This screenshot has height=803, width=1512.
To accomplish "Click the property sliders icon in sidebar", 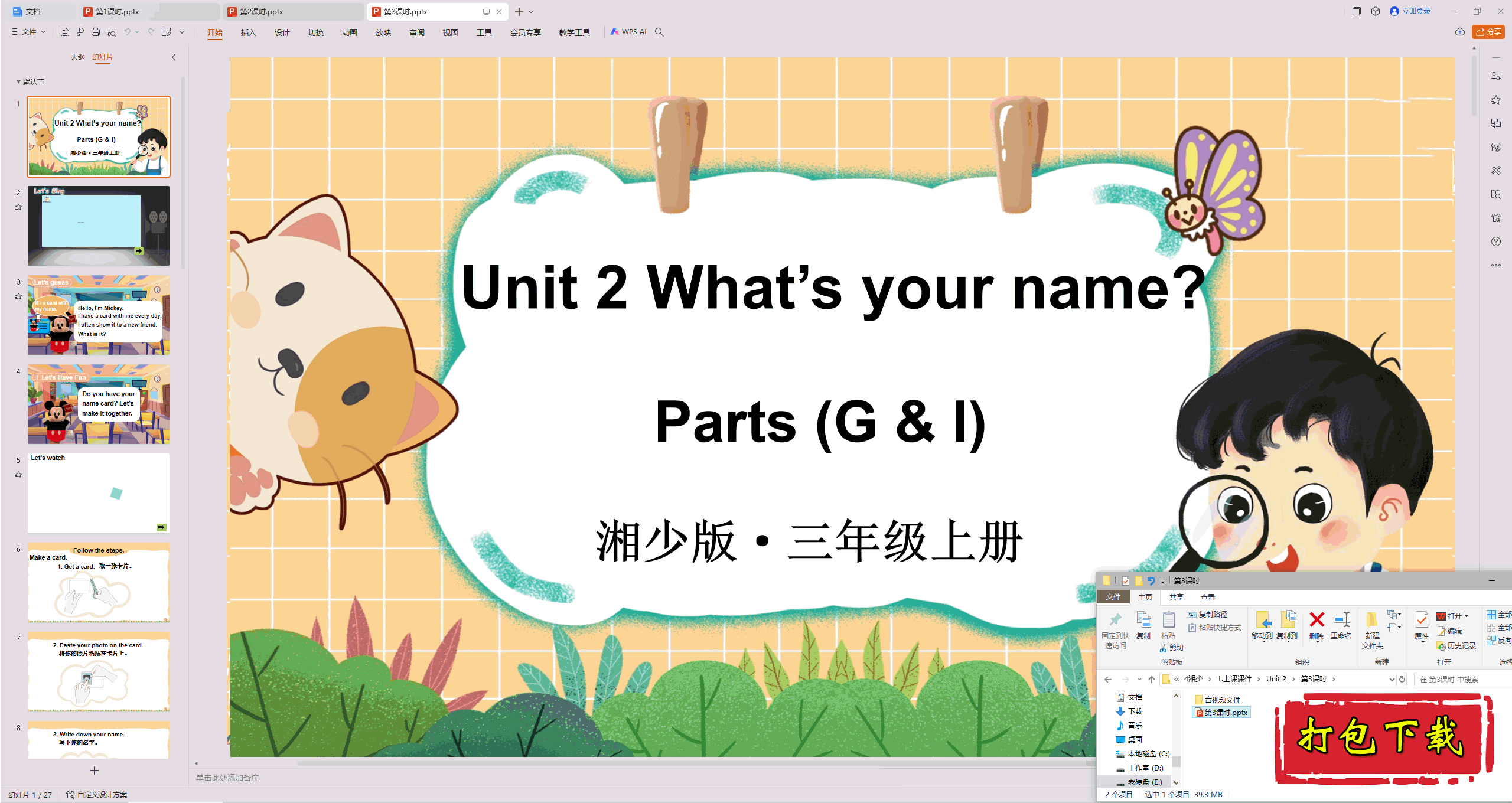I will tap(1495, 76).
